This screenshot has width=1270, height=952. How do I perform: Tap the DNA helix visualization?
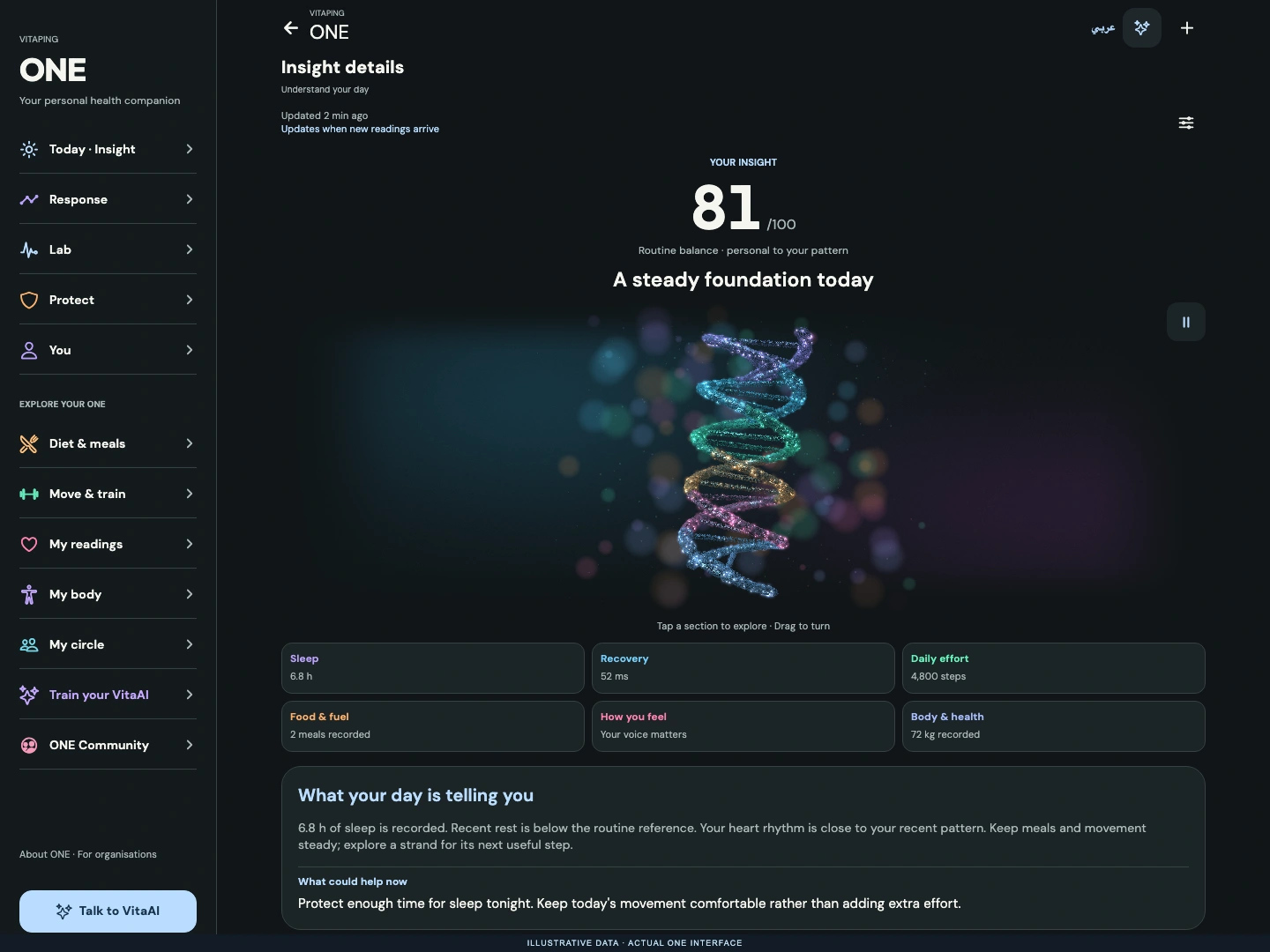pyautogui.click(x=745, y=463)
